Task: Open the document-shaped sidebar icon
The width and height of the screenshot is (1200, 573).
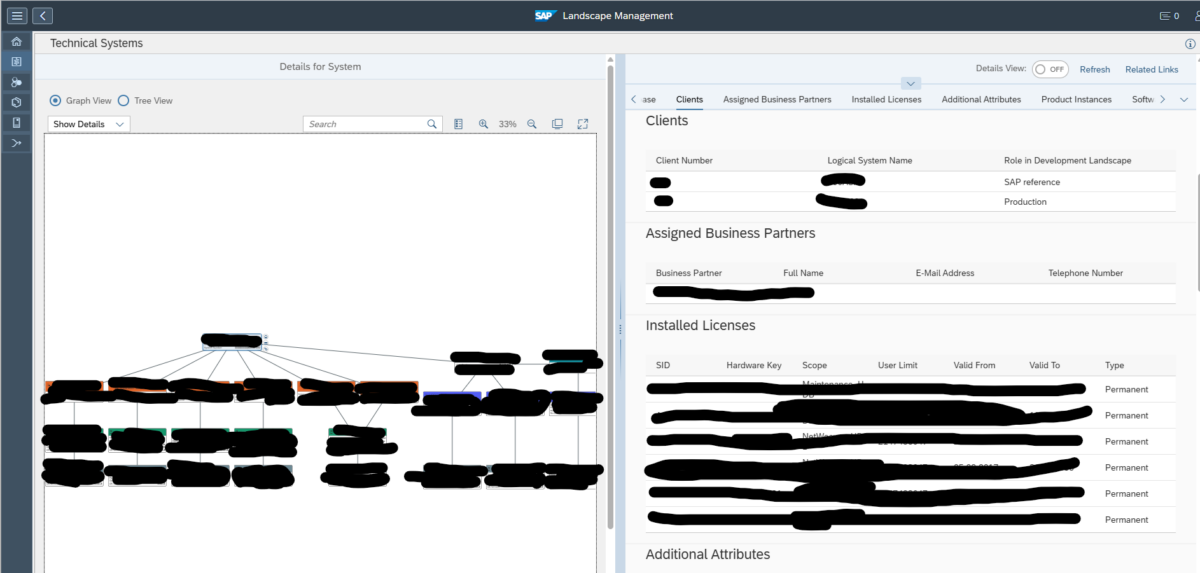Action: tap(16, 122)
